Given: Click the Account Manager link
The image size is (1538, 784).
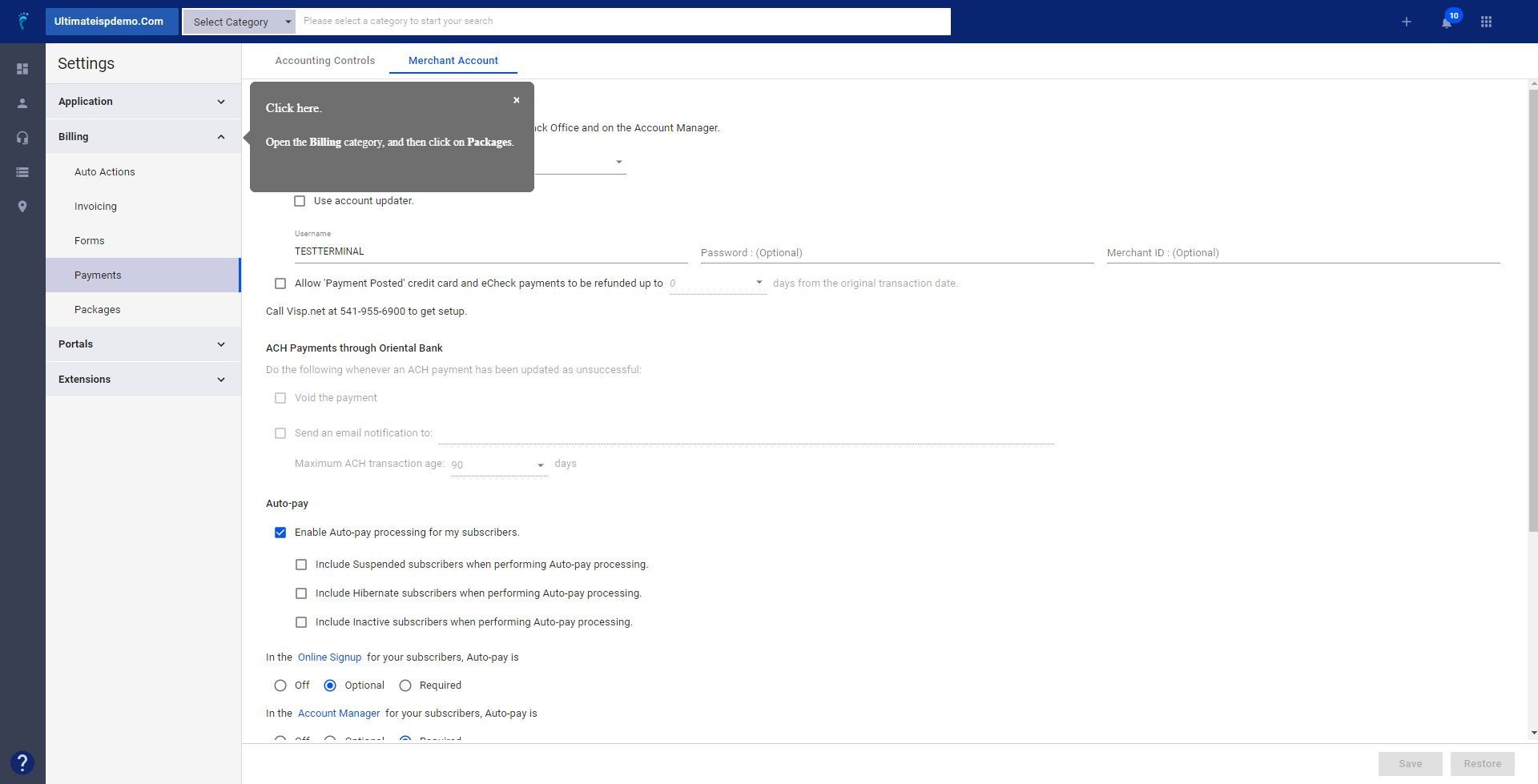Looking at the screenshot, I should (339, 714).
